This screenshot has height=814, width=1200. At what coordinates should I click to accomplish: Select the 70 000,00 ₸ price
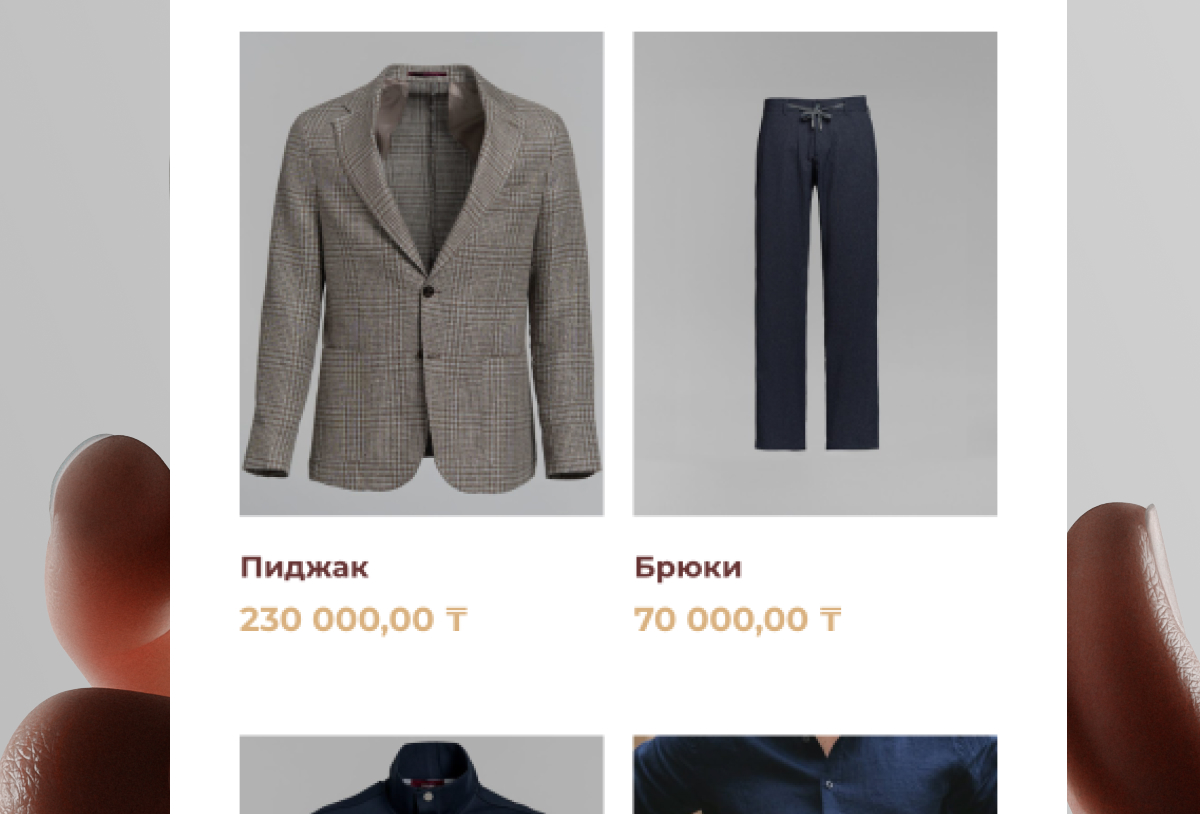coord(737,620)
